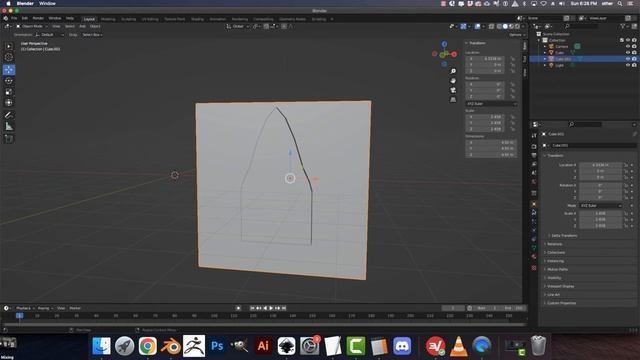Switch viewport shading to Wireframe mode

click(x=499, y=26)
